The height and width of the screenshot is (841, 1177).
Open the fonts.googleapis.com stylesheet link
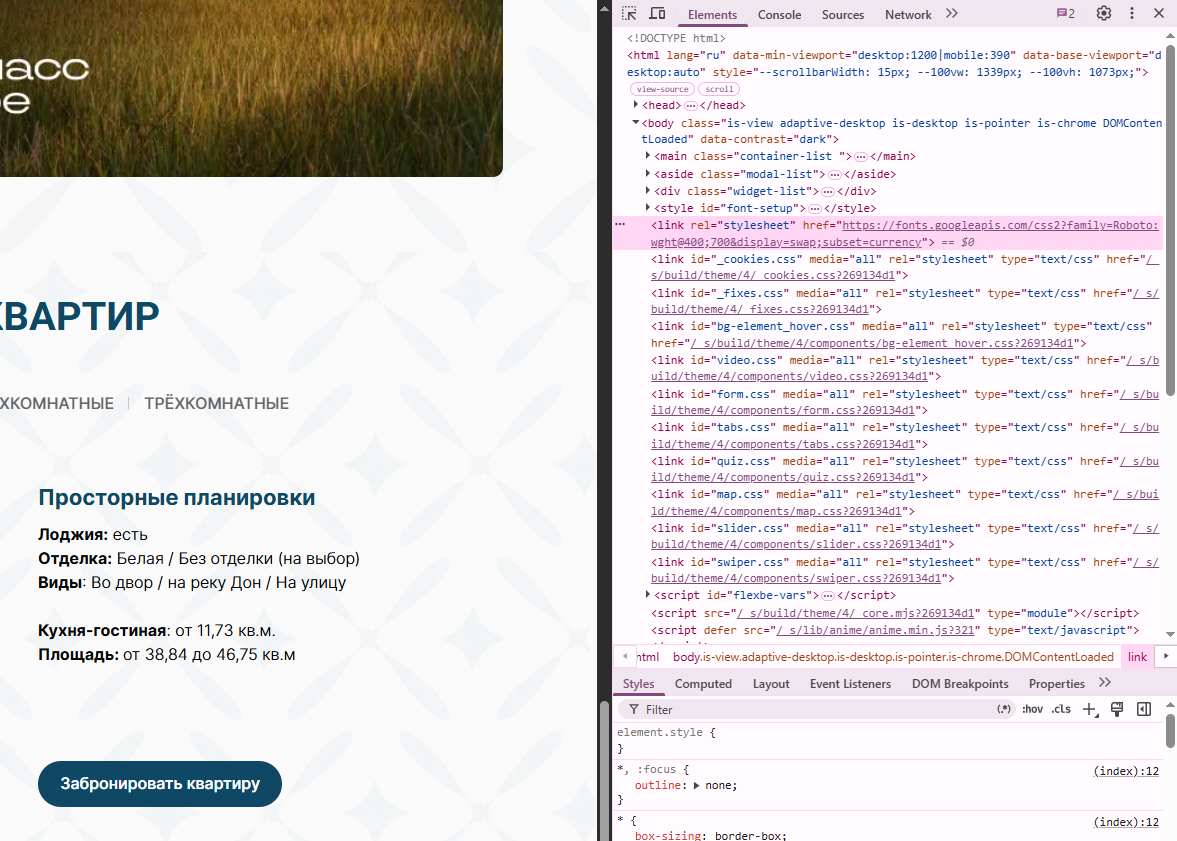(x=905, y=234)
